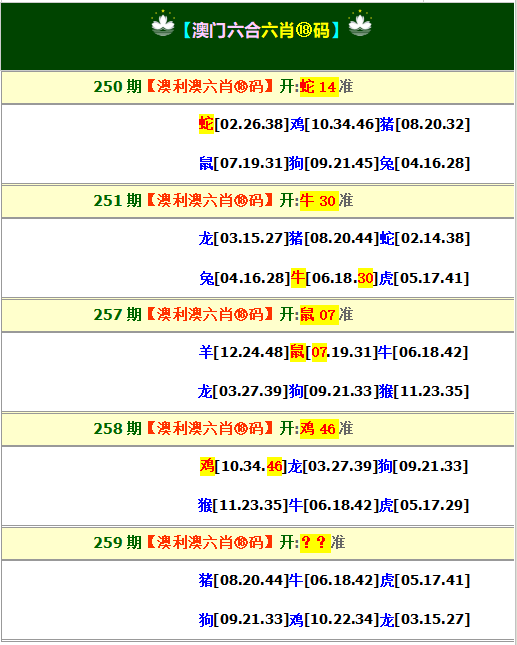
Task: Click highlighted 鼠 07 result in period 257
Action: 319,315
